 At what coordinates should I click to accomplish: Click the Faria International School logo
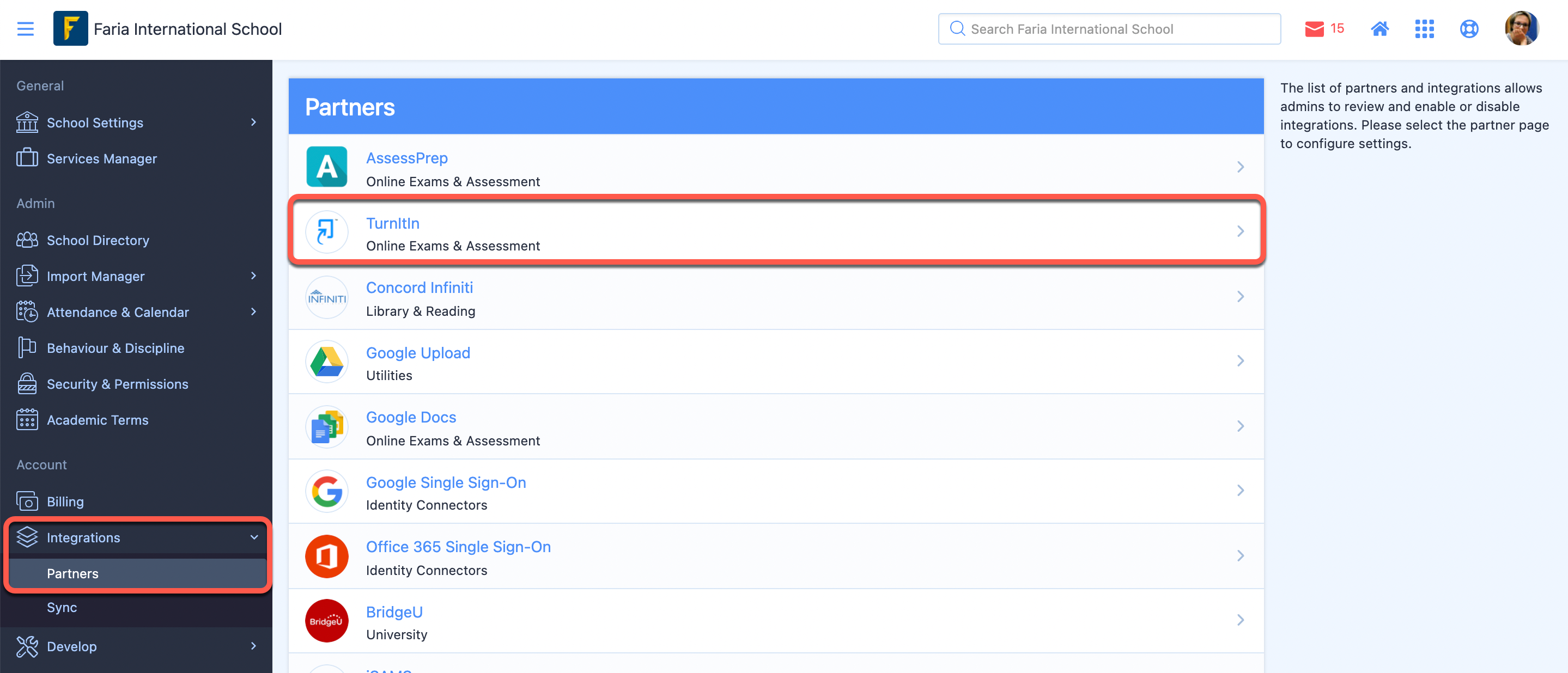[71, 29]
